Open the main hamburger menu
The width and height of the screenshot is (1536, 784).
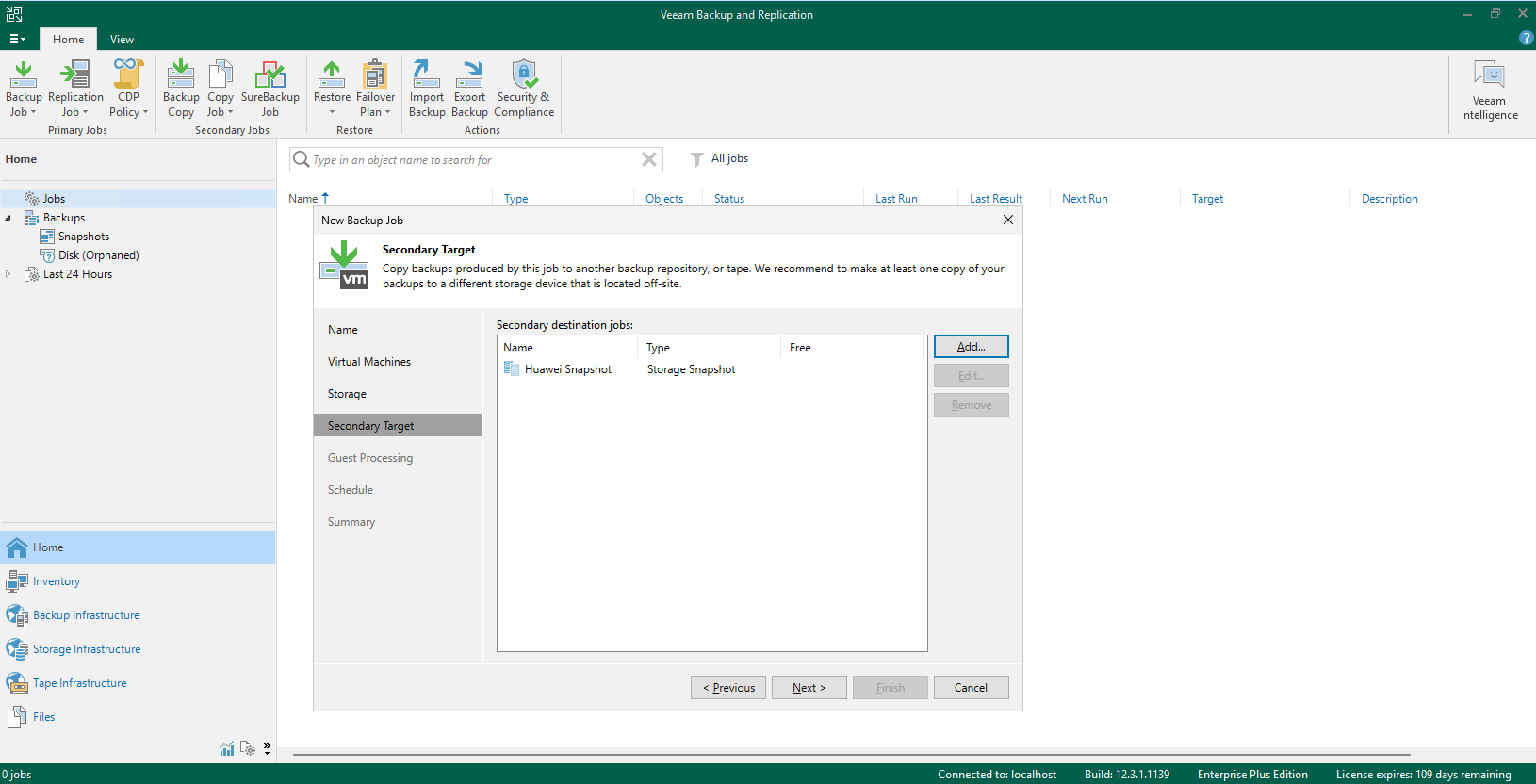pyautogui.click(x=17, y=39)
